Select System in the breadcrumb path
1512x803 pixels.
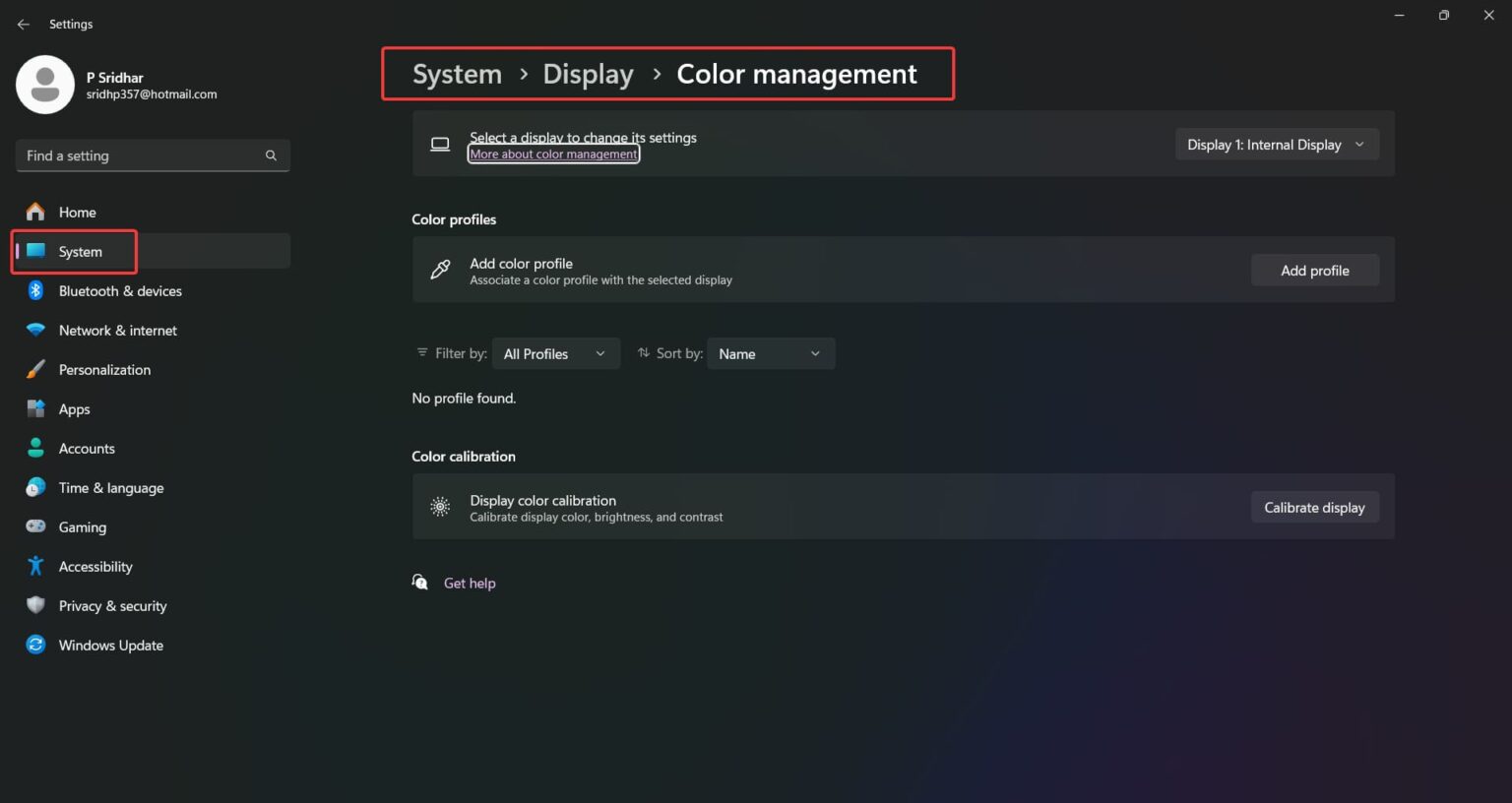[x=456, y=74]
